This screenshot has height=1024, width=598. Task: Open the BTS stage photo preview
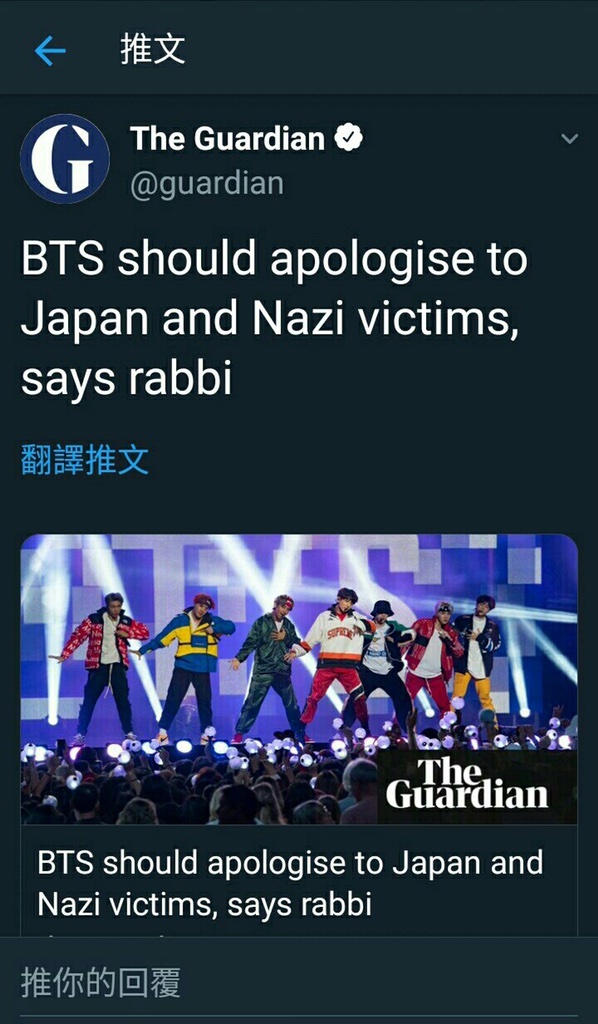299,679
